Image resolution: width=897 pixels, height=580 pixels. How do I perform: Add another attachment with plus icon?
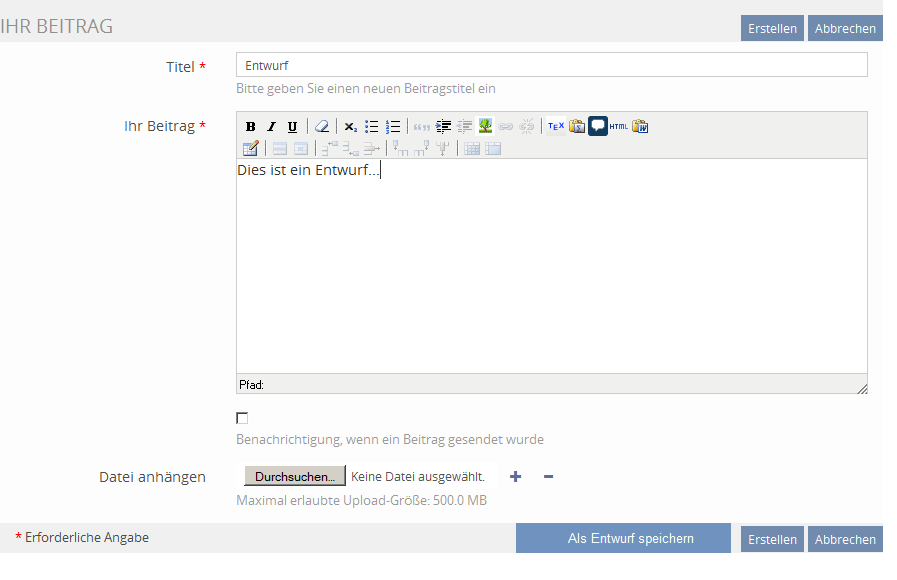tap(516, 477)
